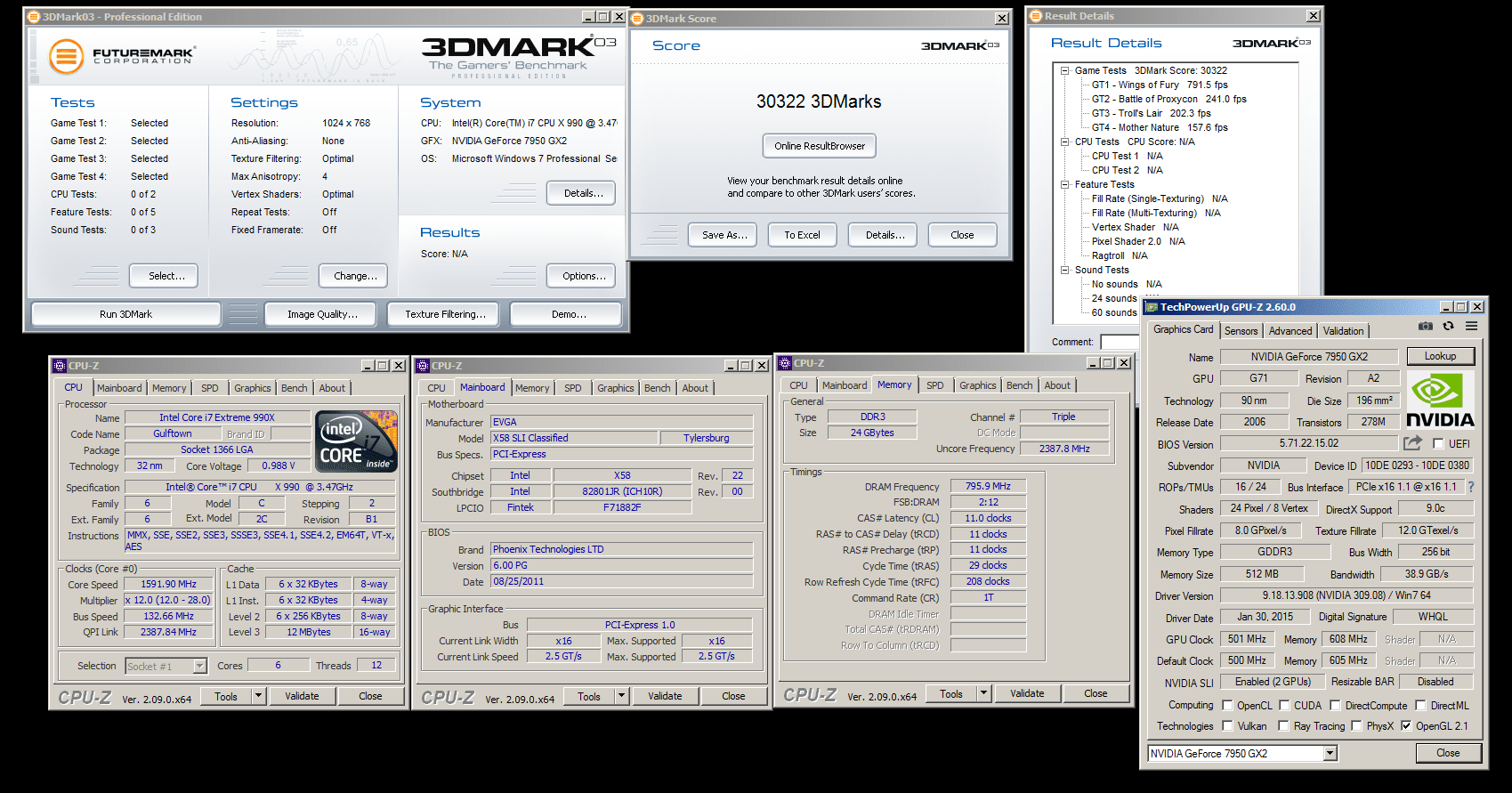Open the Validation tab in GPU-Z
Viewport: 1512px width, 793px height.
(x=1343, y=331)
